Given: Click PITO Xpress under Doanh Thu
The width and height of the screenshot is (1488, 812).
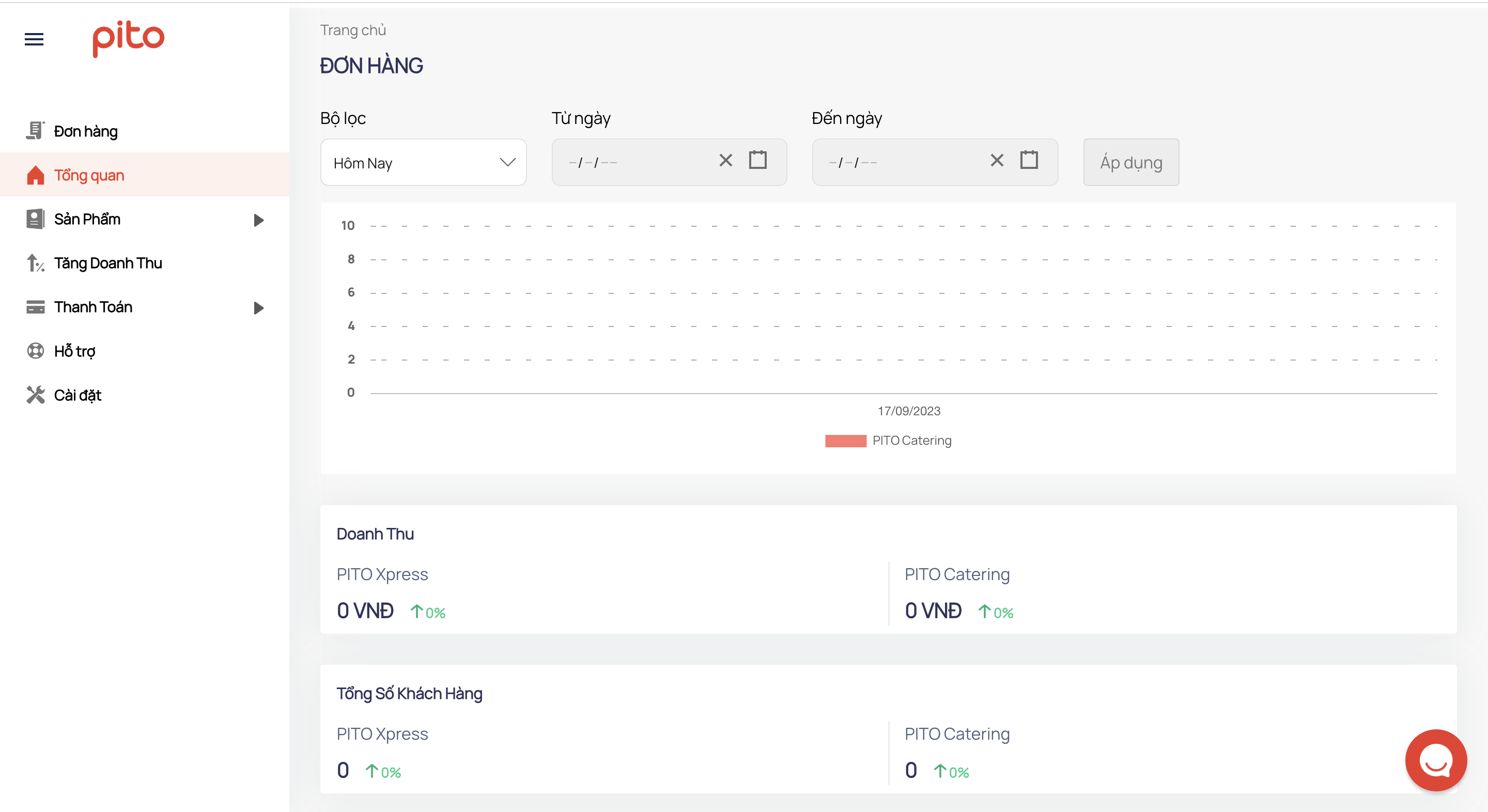Looking at the screenshot, I should (x=382, y=574).
